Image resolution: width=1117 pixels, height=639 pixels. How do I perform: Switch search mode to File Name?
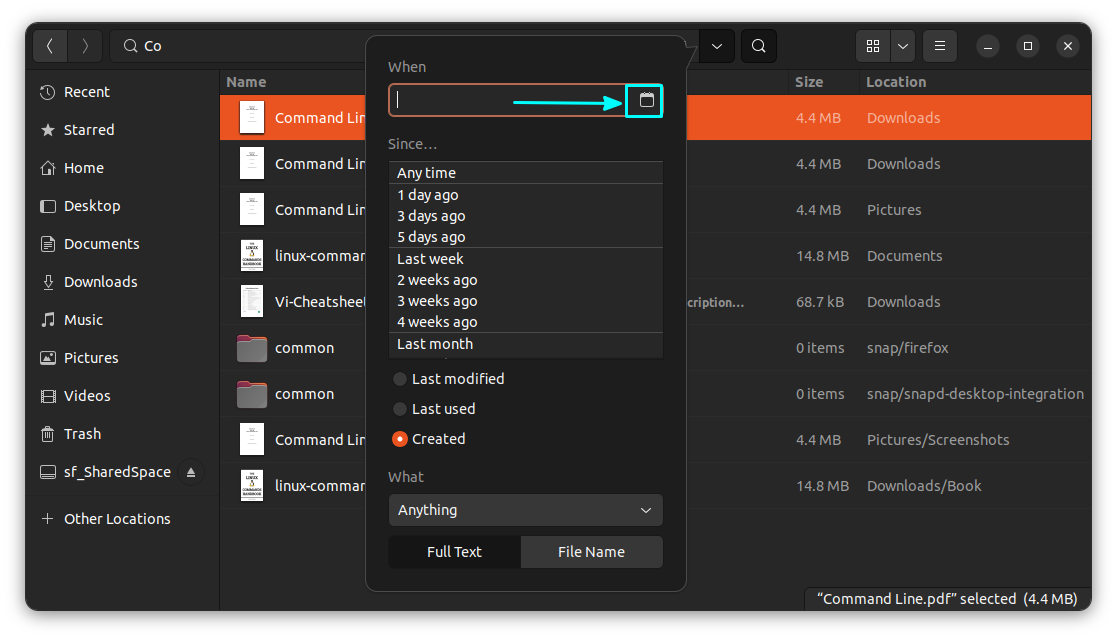pyautogui.click(x=591, y=552)
